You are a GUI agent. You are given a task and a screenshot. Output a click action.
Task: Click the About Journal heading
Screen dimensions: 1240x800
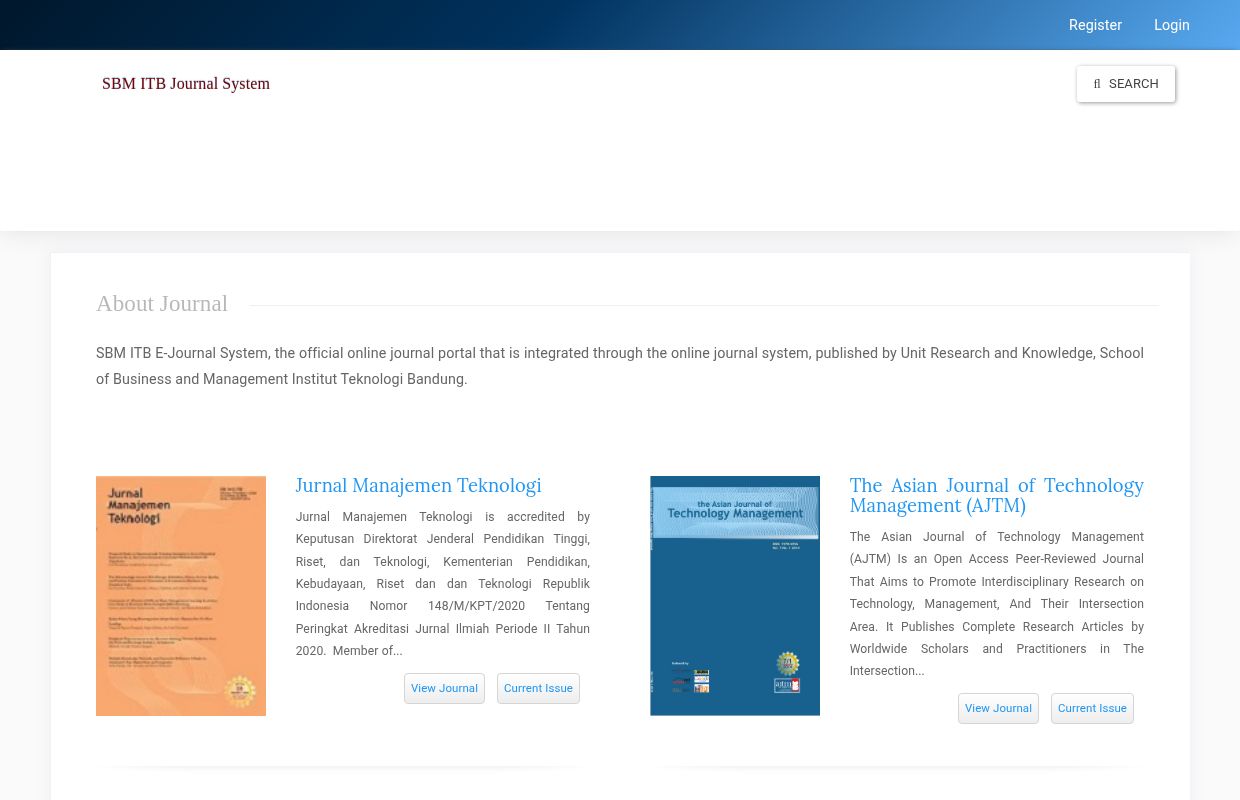162,304
